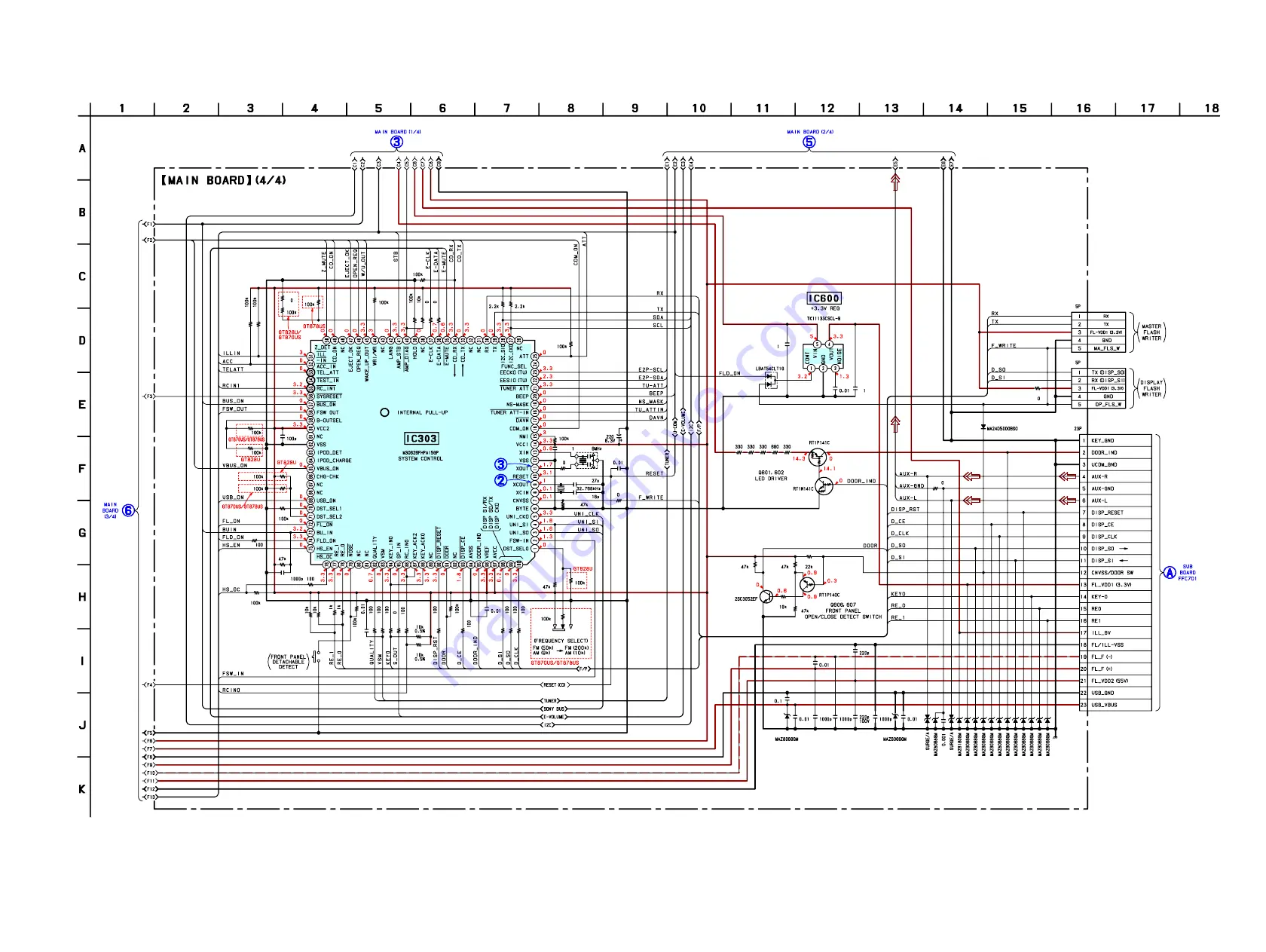Click hollow arrow beside pin 6 AUX-L
Image resolution: width=1266 pixels, height=952 pixels.
(1068, 500)
